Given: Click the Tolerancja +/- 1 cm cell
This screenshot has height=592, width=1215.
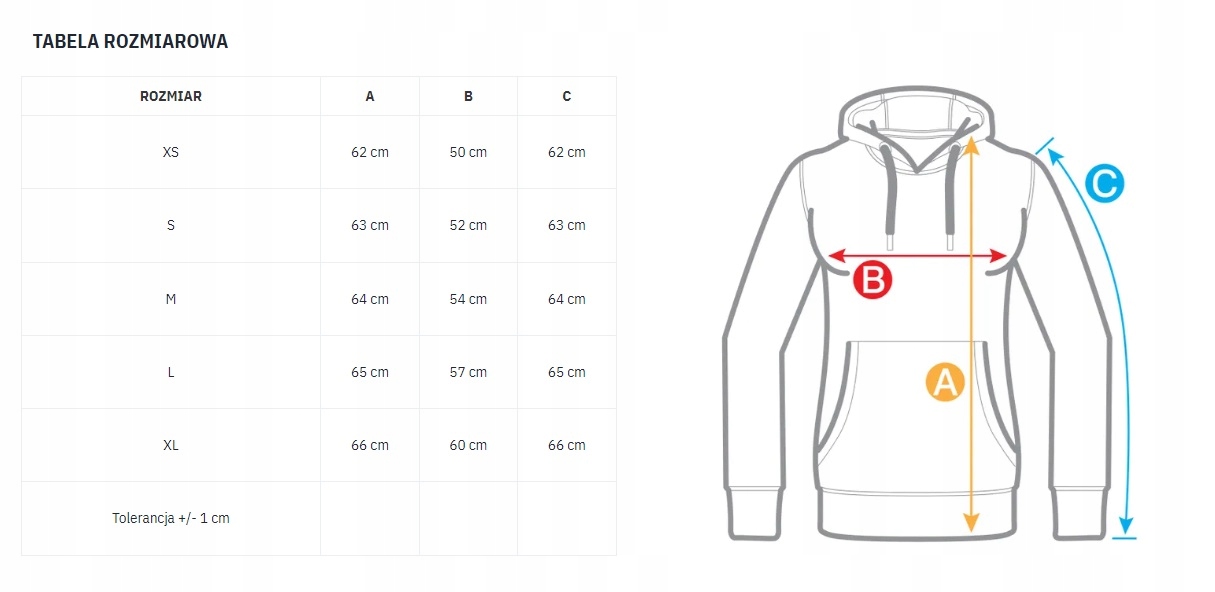Looking at the screenshot, I should (x=171, y=518).
